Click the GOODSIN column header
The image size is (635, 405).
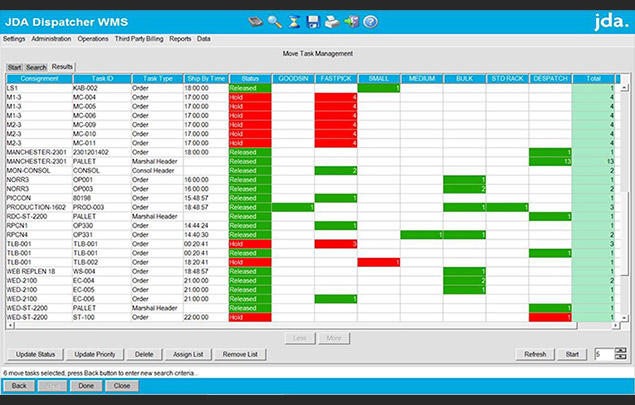click(293, 79)
